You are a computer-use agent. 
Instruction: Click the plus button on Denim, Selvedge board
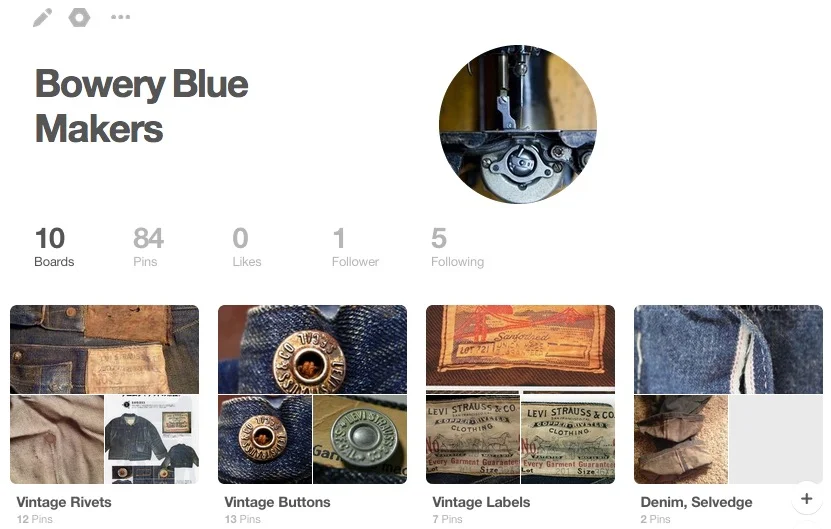pos(806,498)
